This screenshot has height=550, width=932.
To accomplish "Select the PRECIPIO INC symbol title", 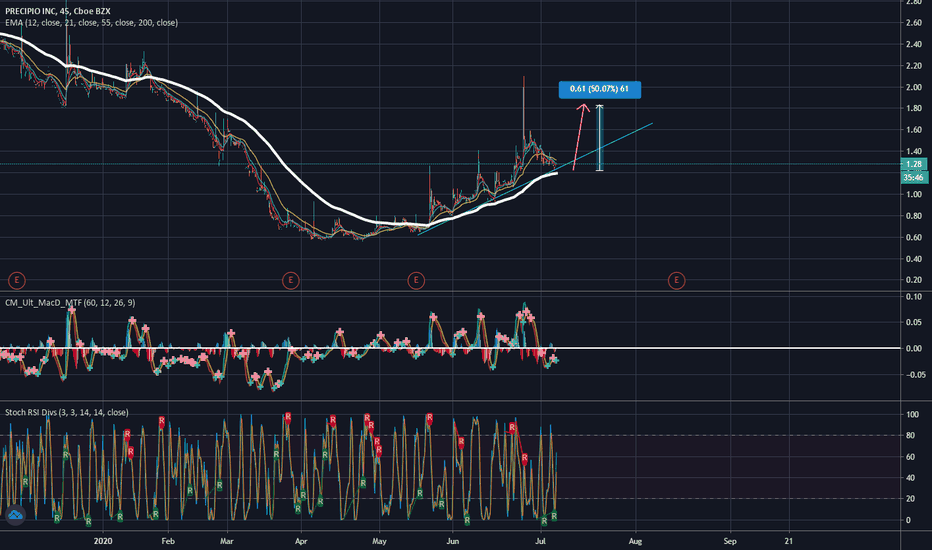I will [x=58, y=11].
